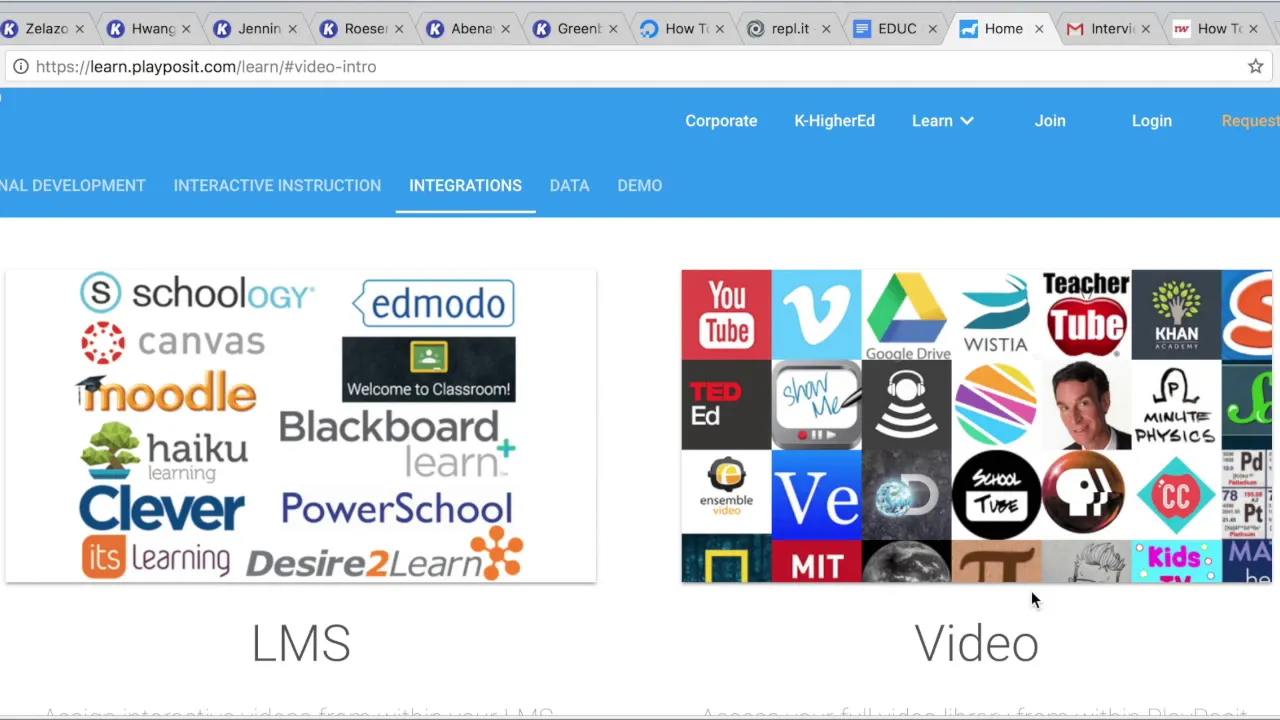The width and height of the screenshot is (1280, 720).
Task: Switch to the Gmail Intervie browser tab
Action: pyautogui.click(x=1110, y=29)
